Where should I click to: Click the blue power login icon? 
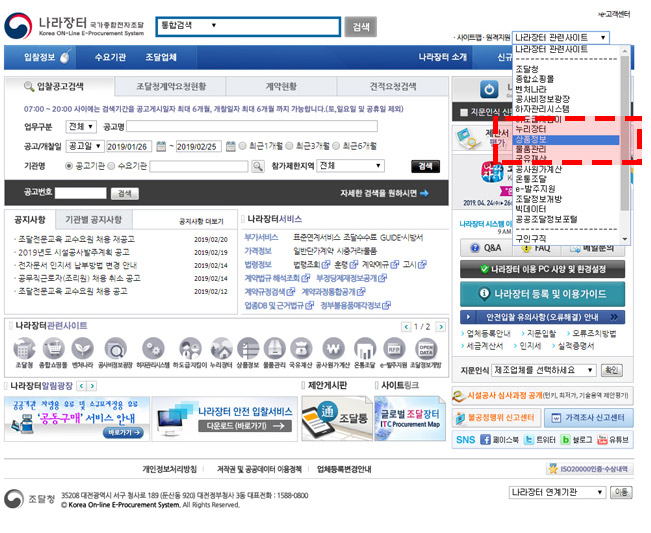pos(489,89)
